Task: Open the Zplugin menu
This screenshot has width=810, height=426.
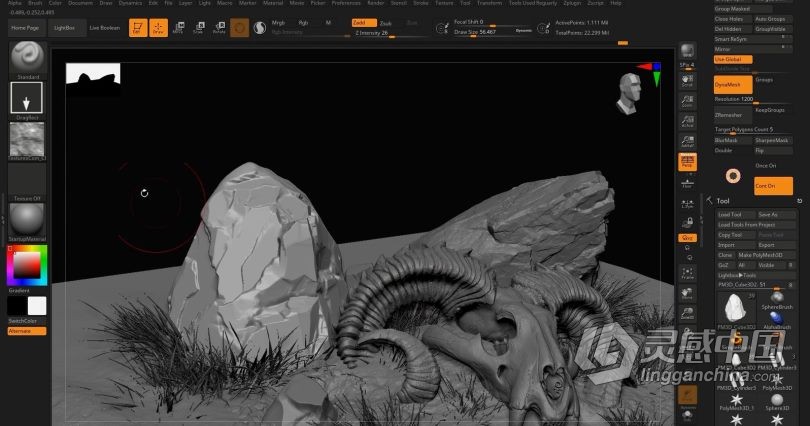Action: [572, 3]
